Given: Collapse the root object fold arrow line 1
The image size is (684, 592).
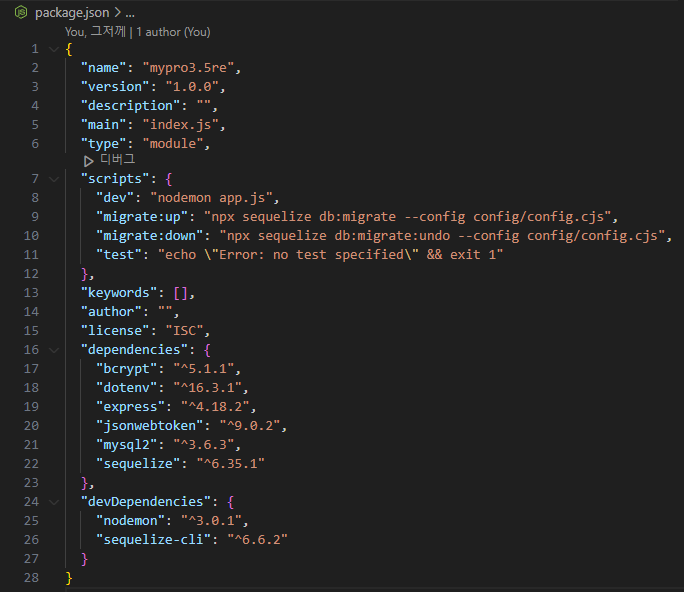Looking at the screenshot, I should click(x=54, y=49).
